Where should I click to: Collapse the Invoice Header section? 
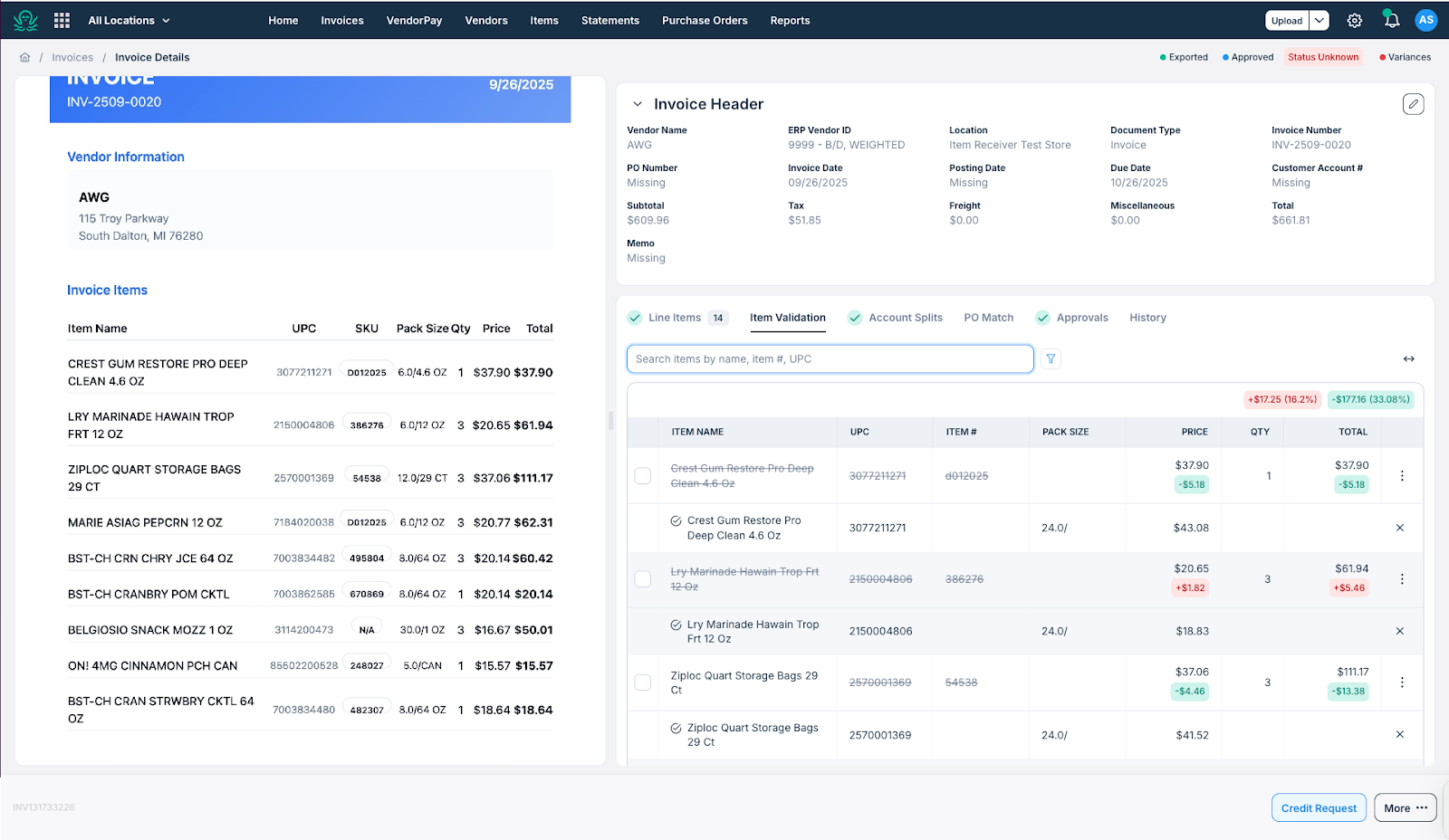click(638, 104)
